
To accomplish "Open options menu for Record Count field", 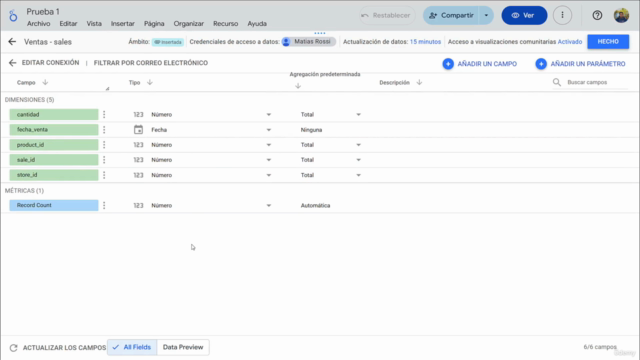I will pos(104,205).
